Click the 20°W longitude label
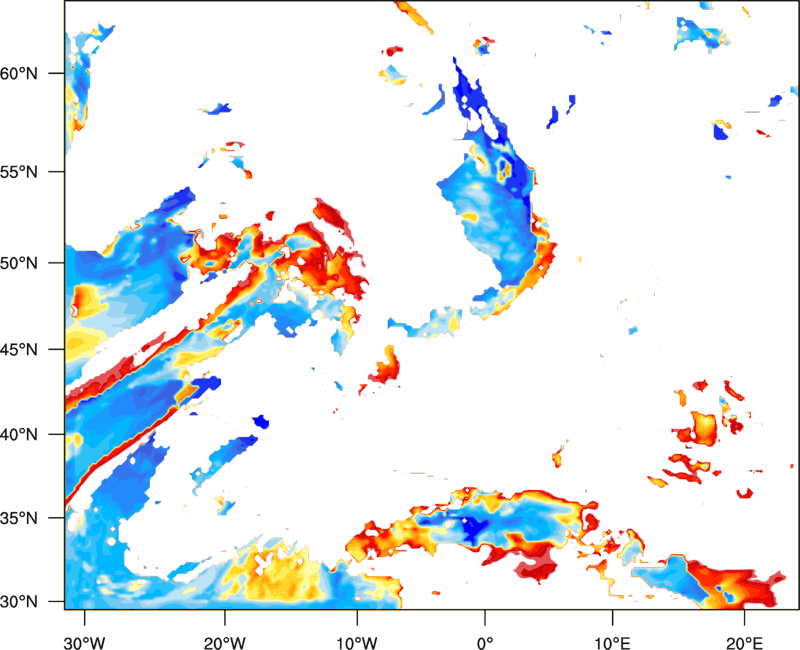Viewport: 800px width, 650px height. coord(225,643)
